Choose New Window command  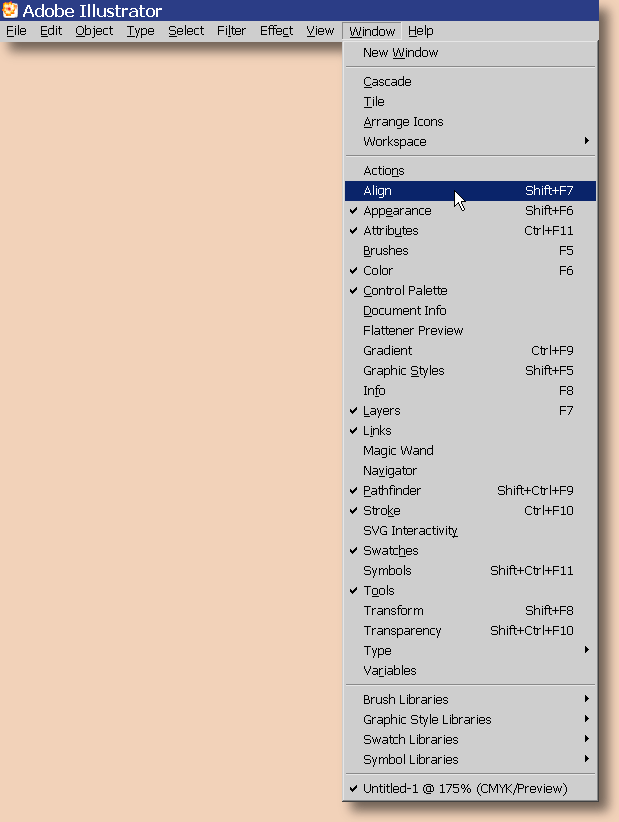400,53
